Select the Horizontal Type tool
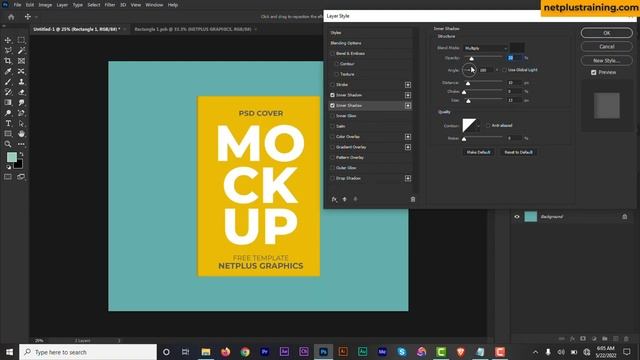 [8, 123]
